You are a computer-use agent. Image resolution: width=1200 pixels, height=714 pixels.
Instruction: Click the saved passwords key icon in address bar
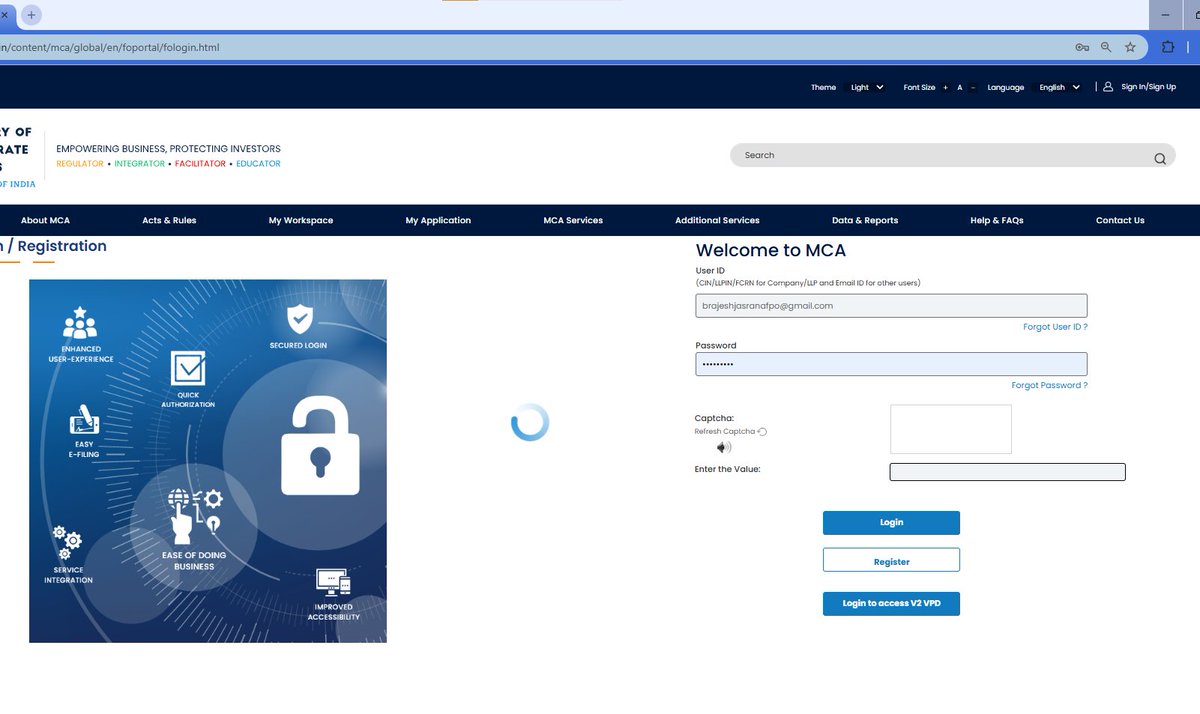pos(1082,47)
